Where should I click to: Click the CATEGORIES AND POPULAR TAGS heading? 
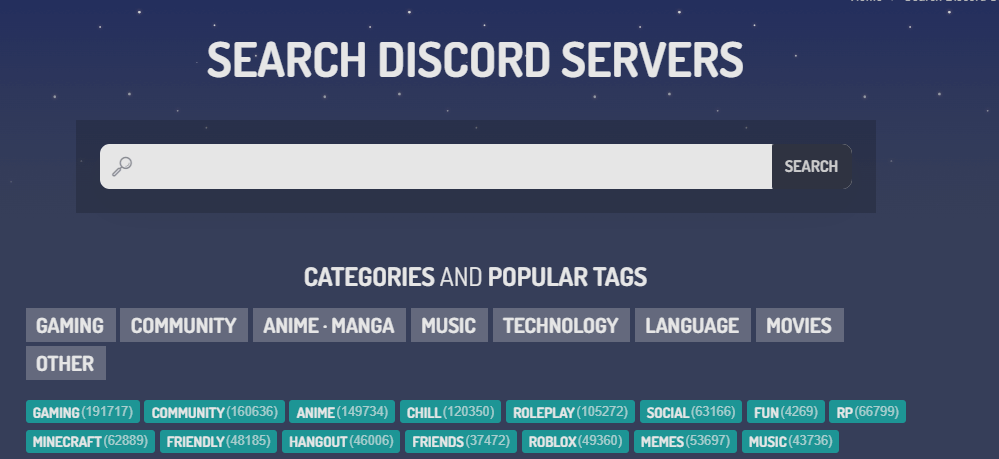point(475,277)
